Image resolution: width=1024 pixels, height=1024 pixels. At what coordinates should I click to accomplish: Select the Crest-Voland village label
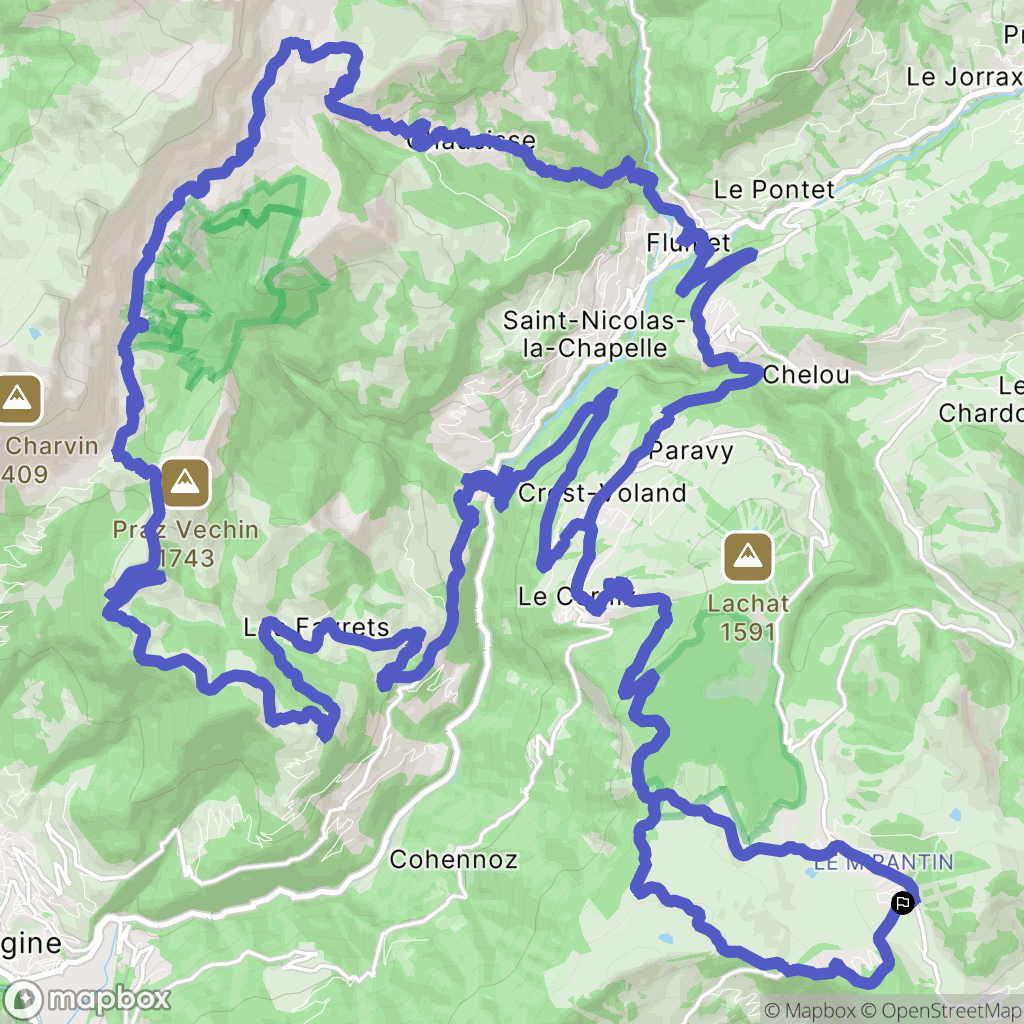pyautogui.click(x=601, y=493)
